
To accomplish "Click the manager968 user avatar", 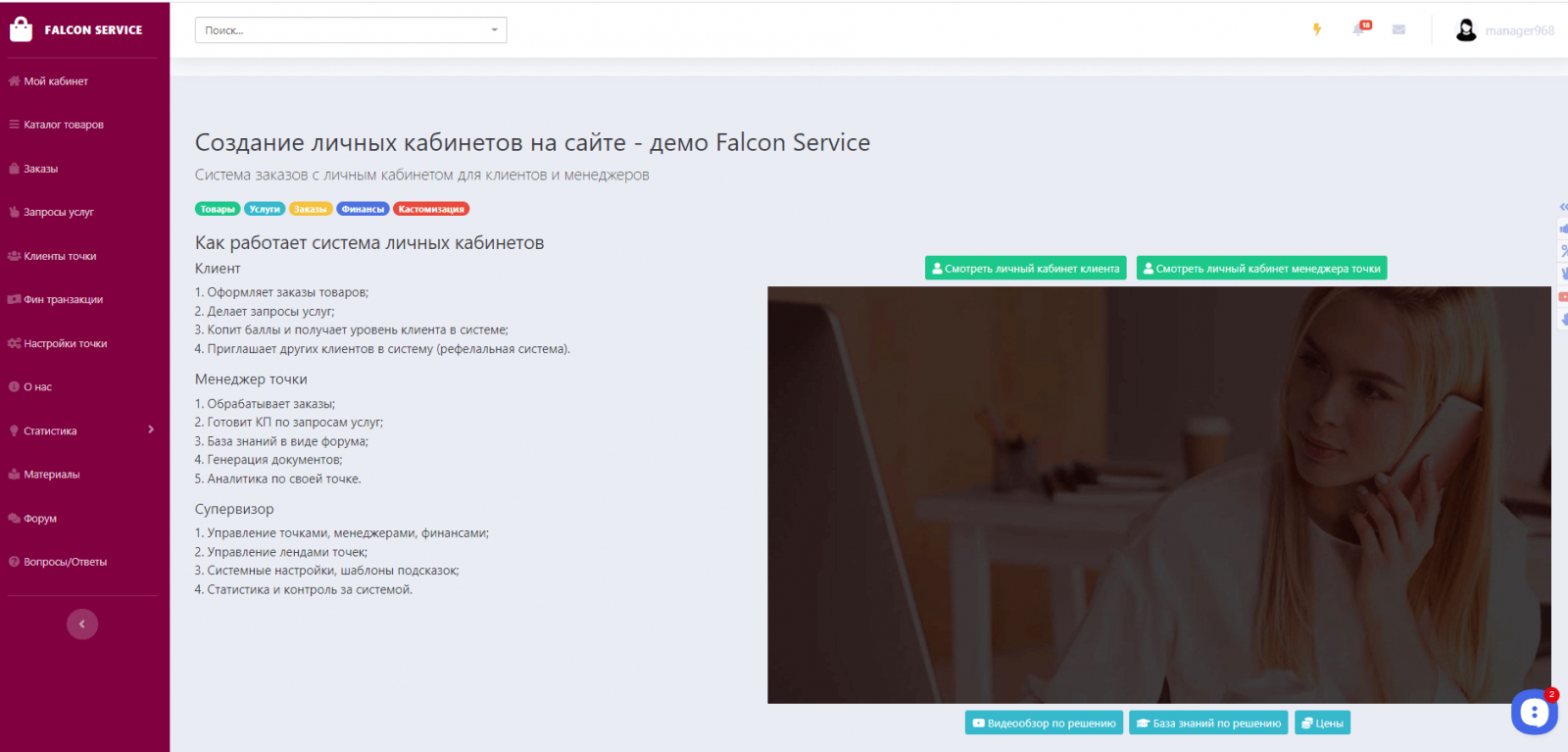I will click(x=1466, y=30).
